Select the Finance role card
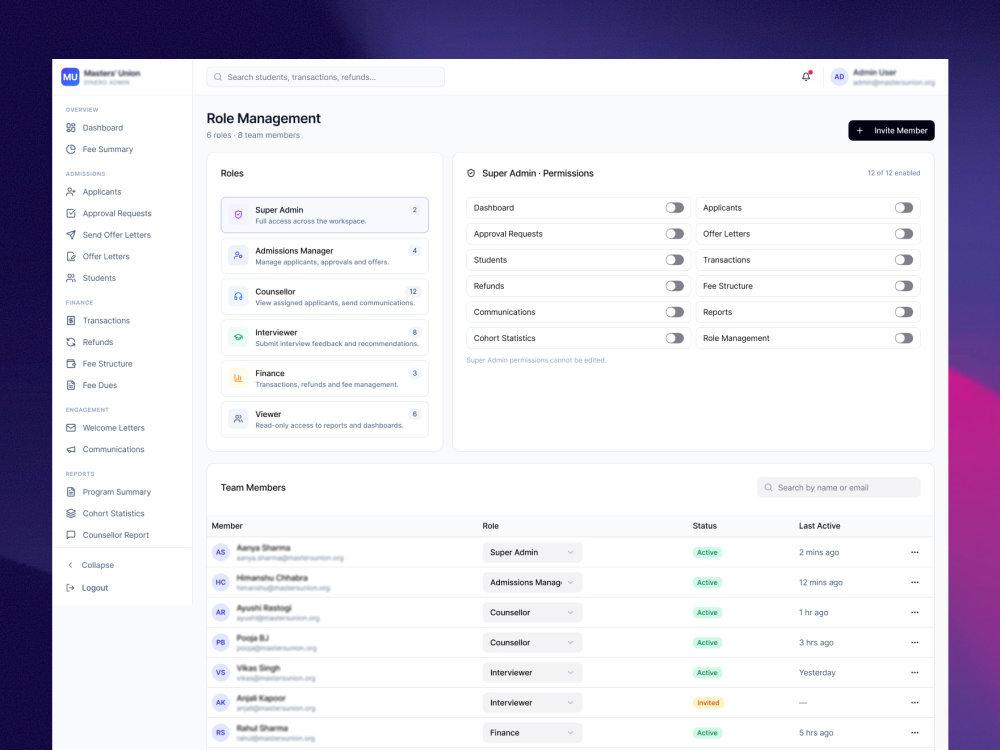Viewport: 1000px width, 750px height. point(325,378)
